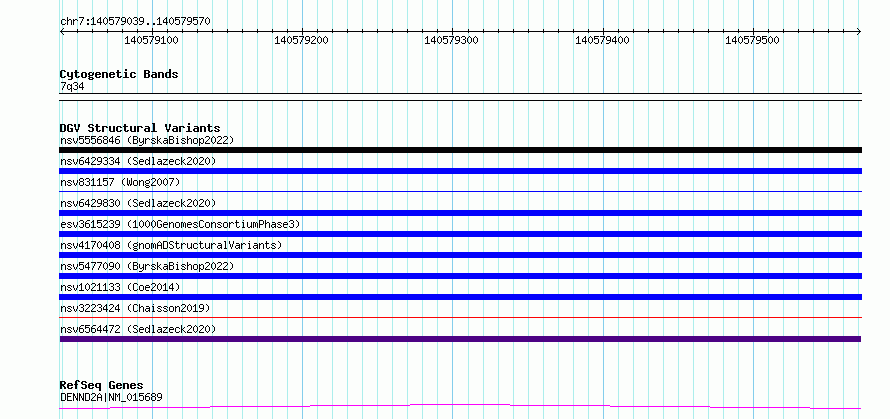Click the magenta DENND2A gene line
This screenshot has height=419, width=890.
tap(460, 406)
